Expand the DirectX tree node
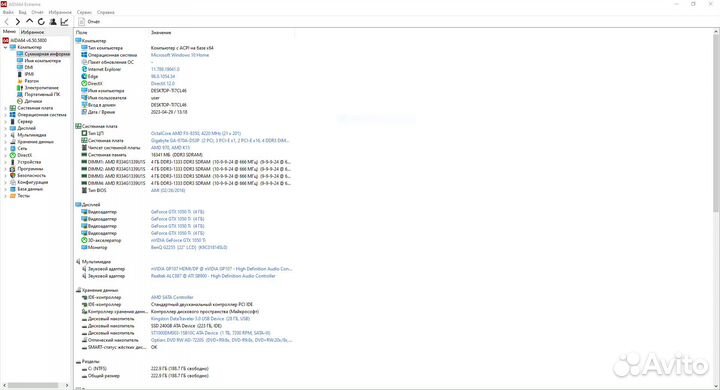Screen dimensions: 720x390 point(6,155)
